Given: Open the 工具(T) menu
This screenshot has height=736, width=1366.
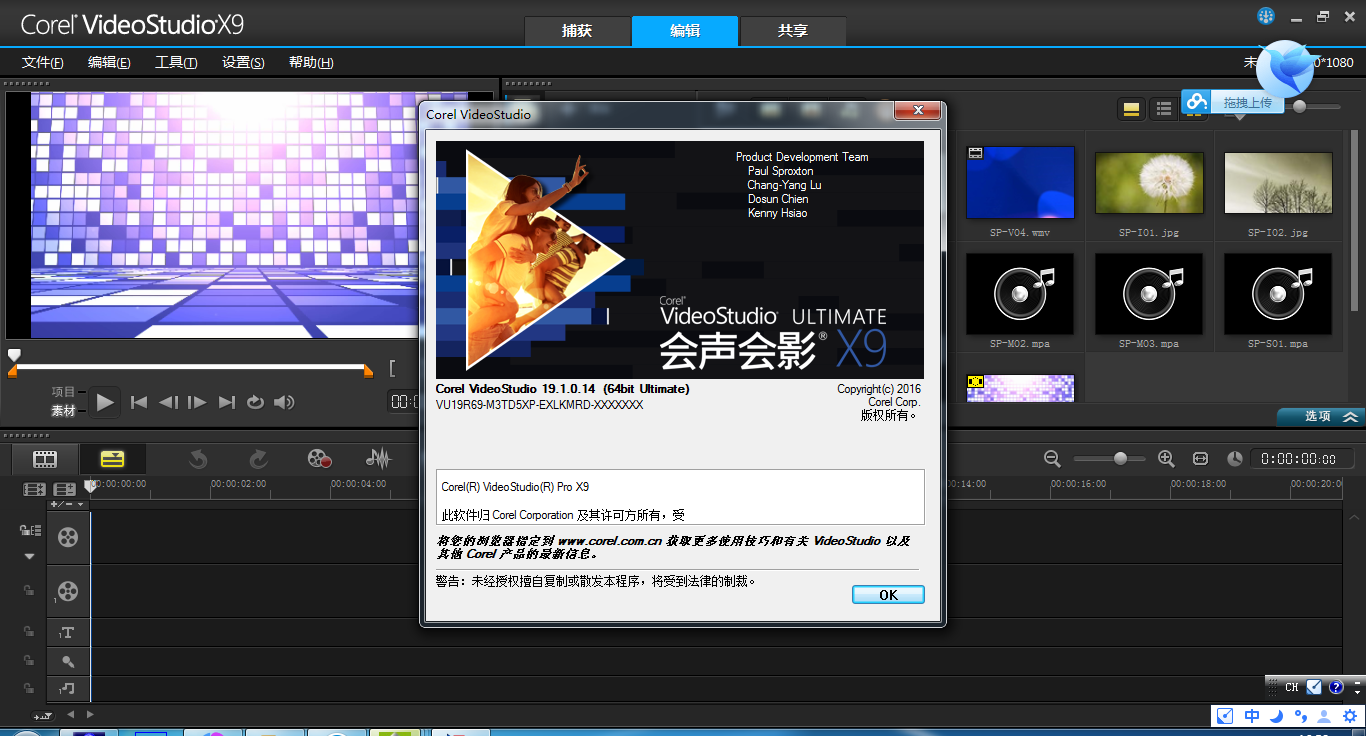Looking at the screenshot, I should tap(176, 62).
